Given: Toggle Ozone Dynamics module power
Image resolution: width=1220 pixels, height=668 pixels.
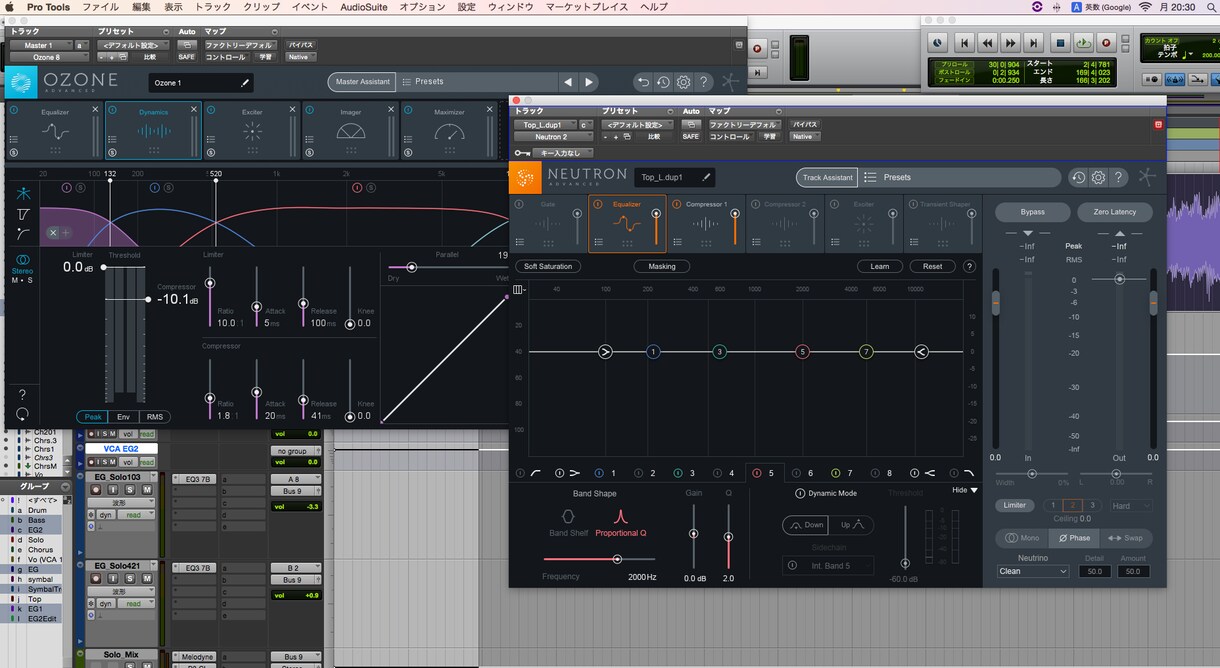Looking at the screenshot, I should coord(112,109).
